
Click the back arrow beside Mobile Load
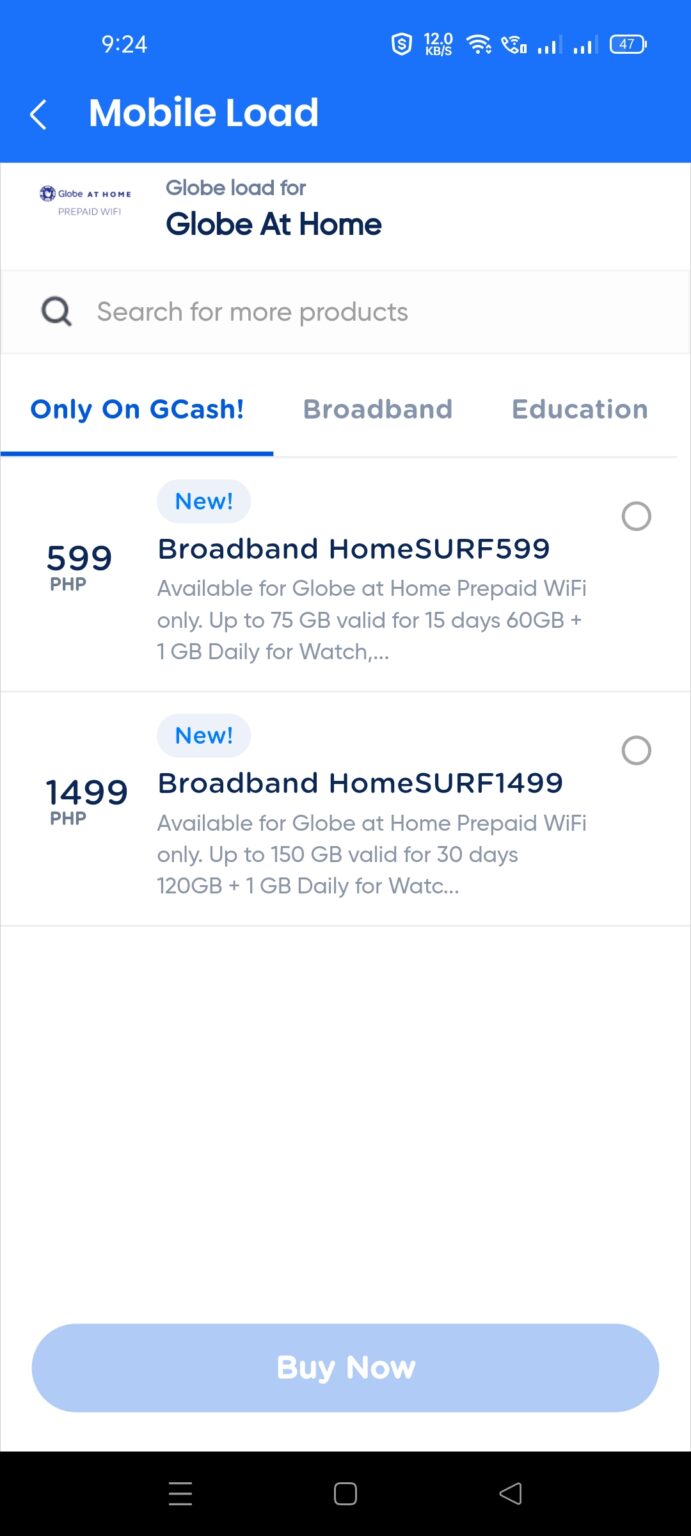pyautogui.click(x=37, y=113)
